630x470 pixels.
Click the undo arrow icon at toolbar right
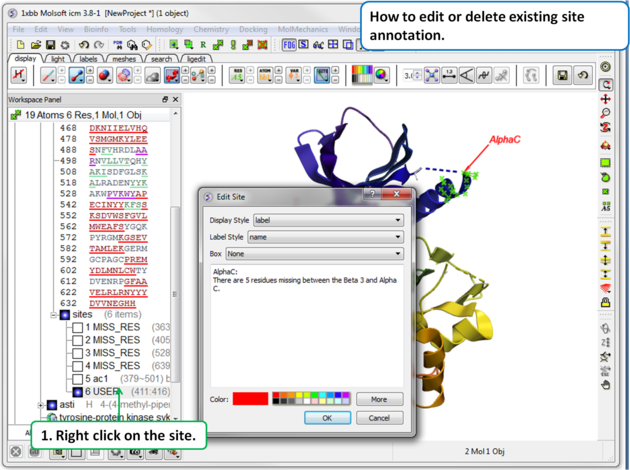pos(583,76)
